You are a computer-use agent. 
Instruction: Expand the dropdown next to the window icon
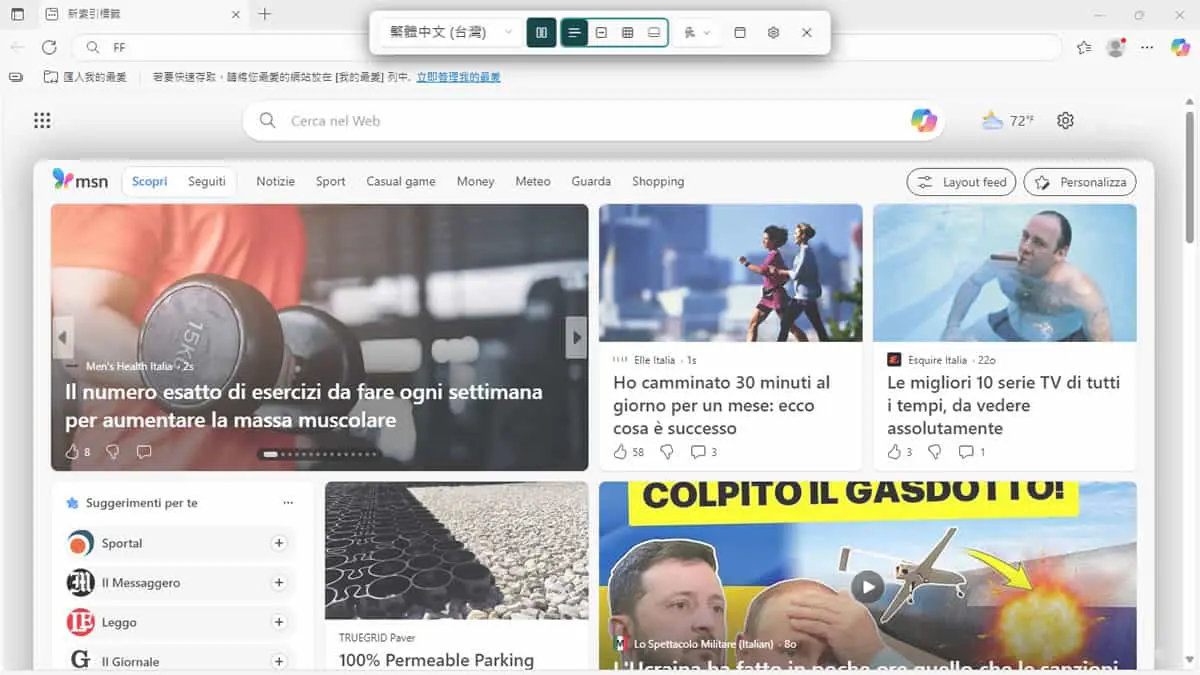click(697, 32)
